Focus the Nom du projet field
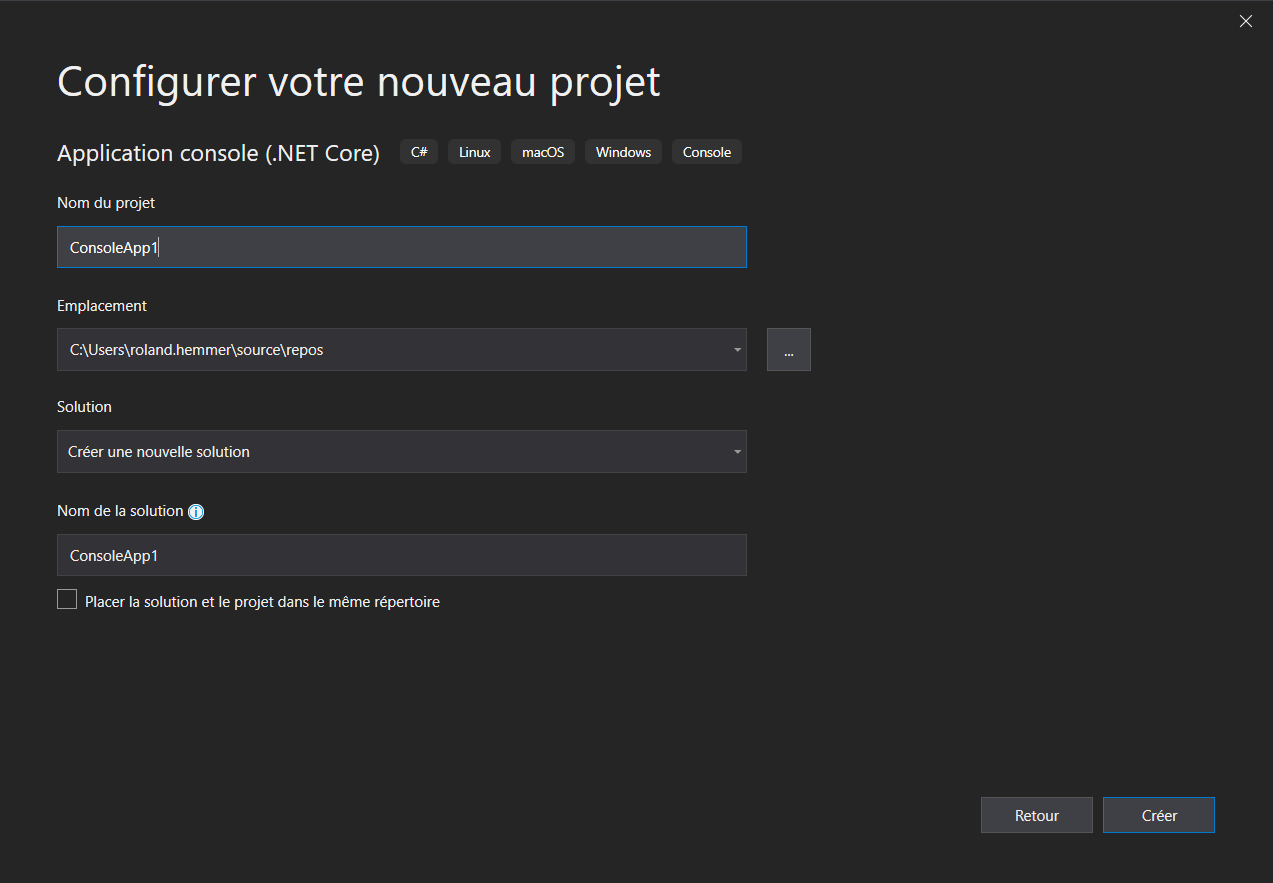 coord(402,247)
